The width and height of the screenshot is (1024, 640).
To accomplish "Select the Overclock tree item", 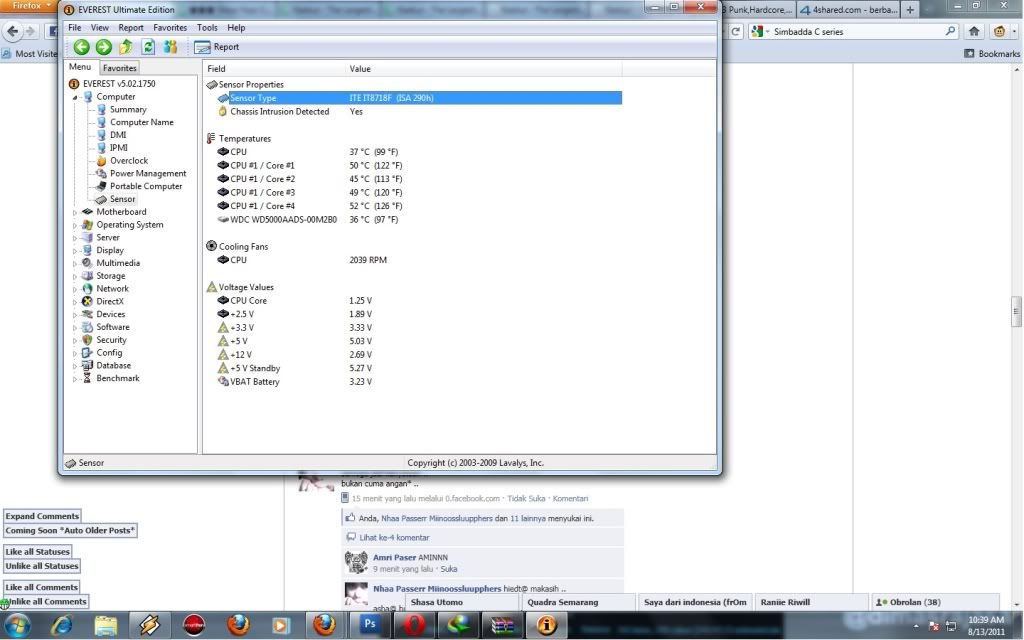I will [x=129, y=161].
